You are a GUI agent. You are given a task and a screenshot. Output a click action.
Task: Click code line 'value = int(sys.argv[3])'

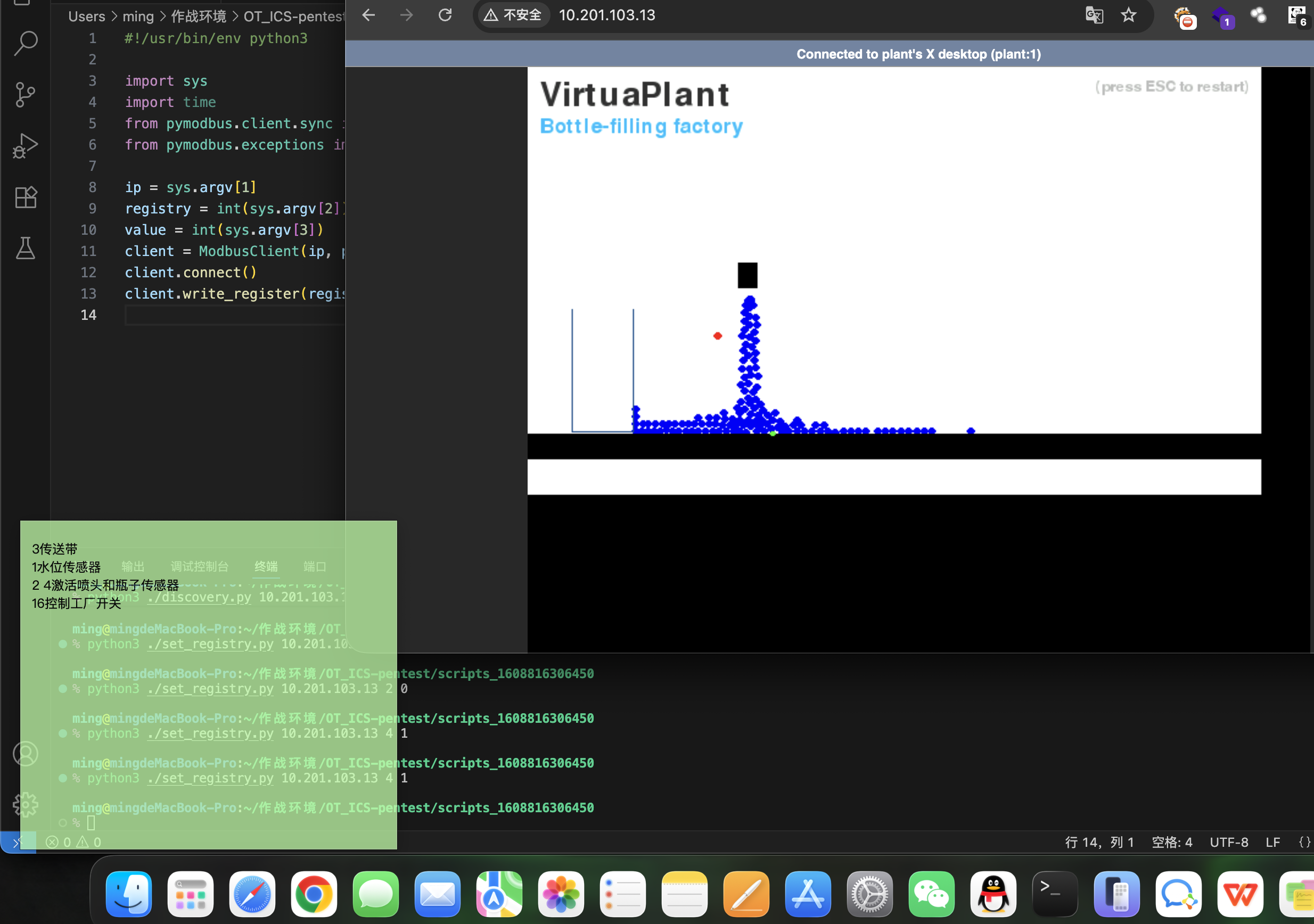(224, 229)
